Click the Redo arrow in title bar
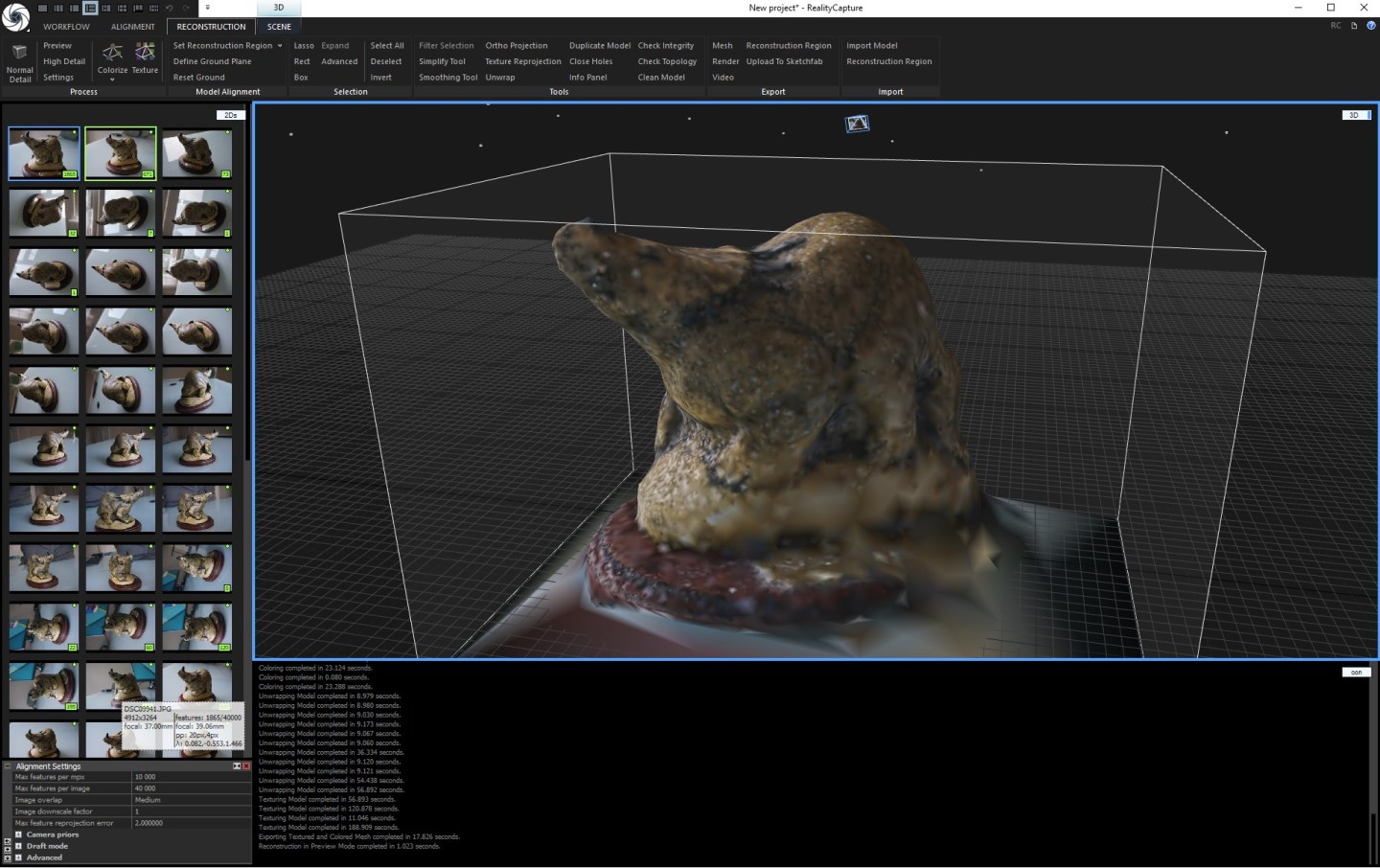Viewport: 1380px width, 868px height. 186,8
